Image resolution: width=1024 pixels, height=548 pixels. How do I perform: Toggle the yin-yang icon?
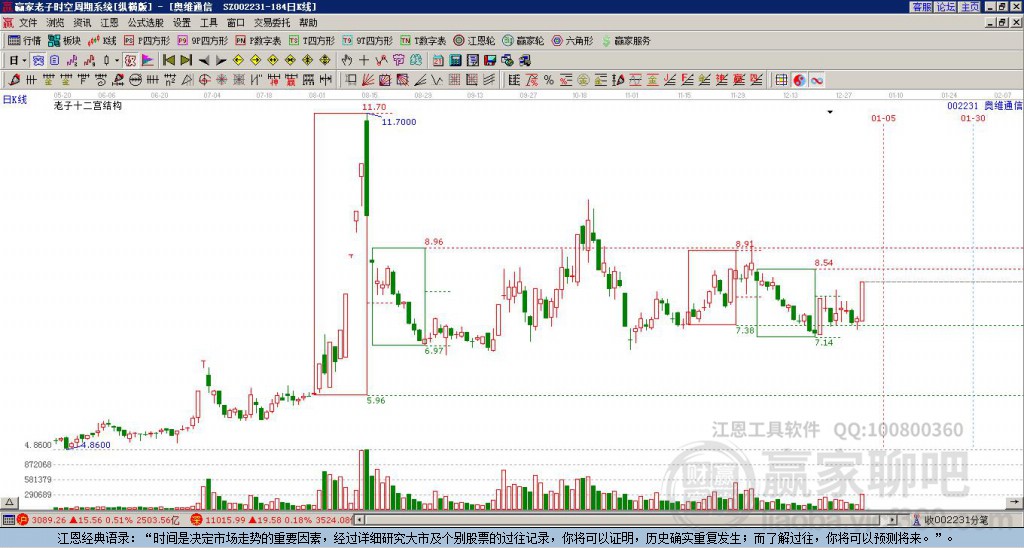(799, 80)
